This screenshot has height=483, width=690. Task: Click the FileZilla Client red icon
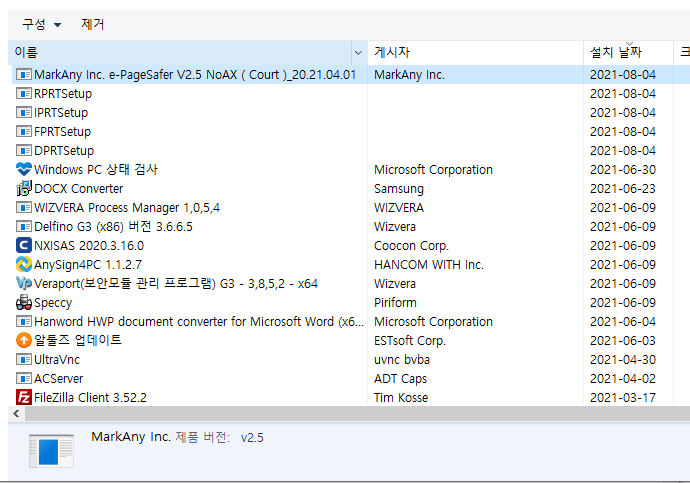(24, 398)
